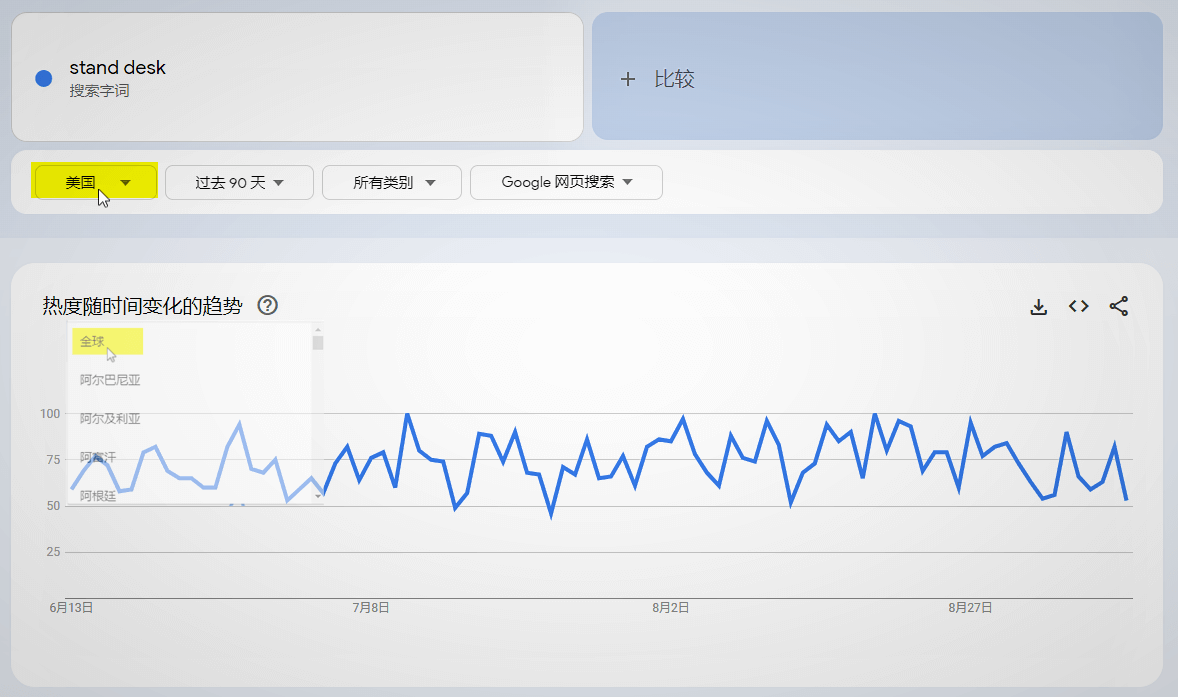This screenshot has height=697, width=1178.
Task: Open the 所有类别 category dropdown
Action: coord(391,183)
